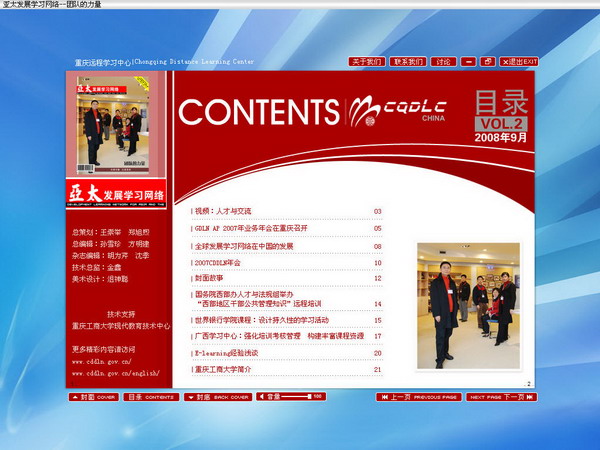Jump to 封底 BACK COVER
This screenshot has height=450, width=600.
[218, 397]
